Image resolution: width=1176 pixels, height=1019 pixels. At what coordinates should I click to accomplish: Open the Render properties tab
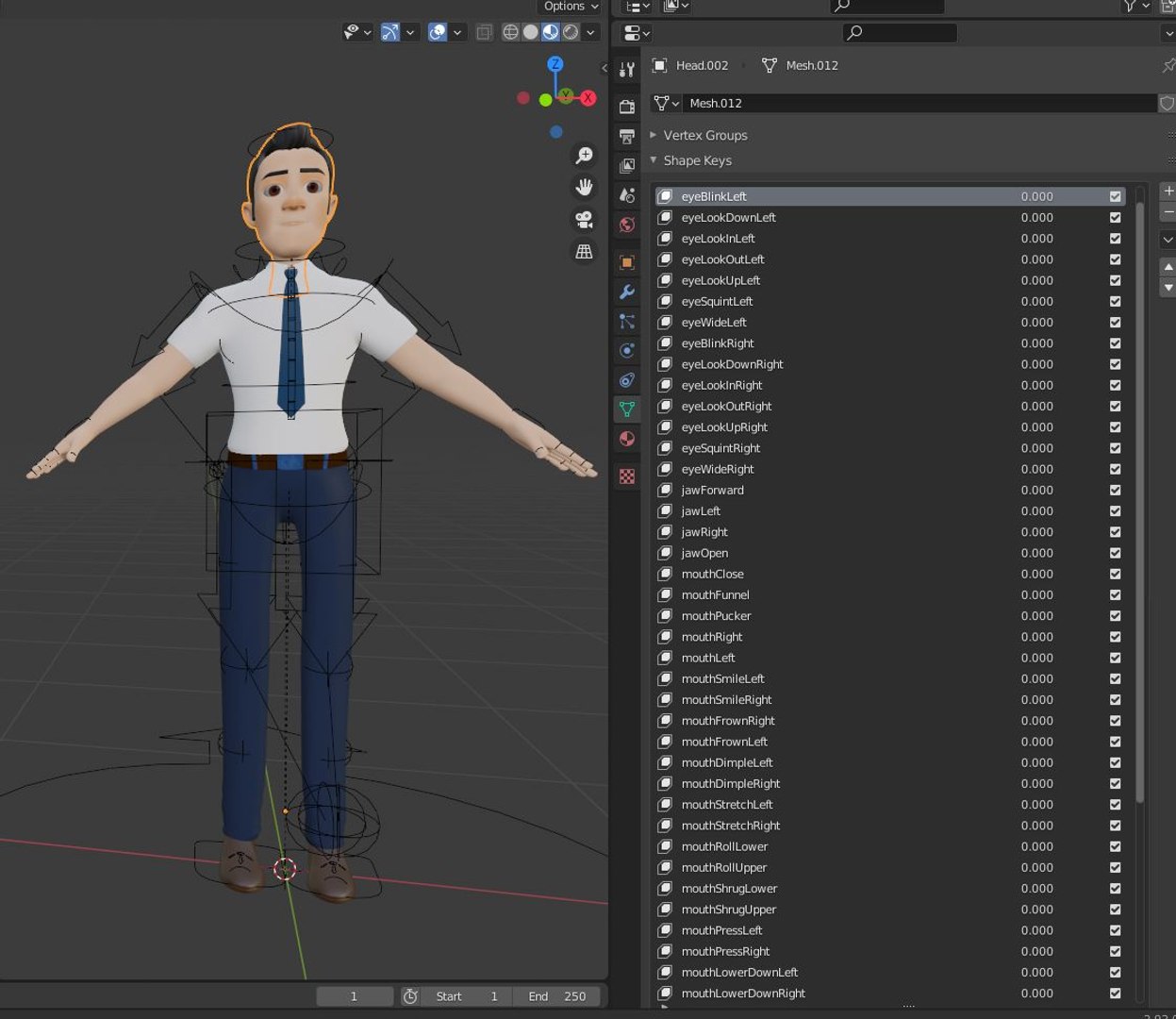627,107
